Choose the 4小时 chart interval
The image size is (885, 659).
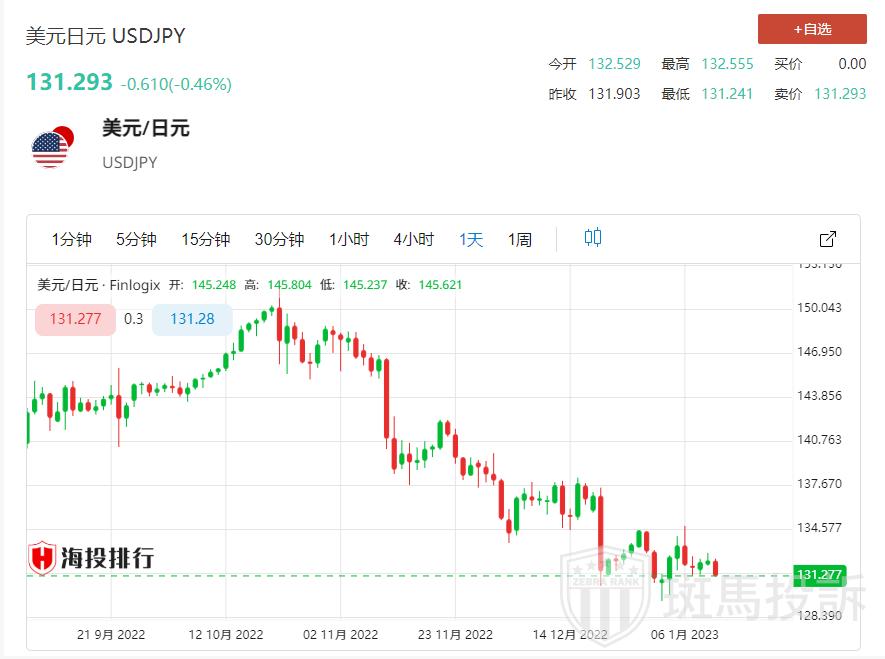click(414, 239)
